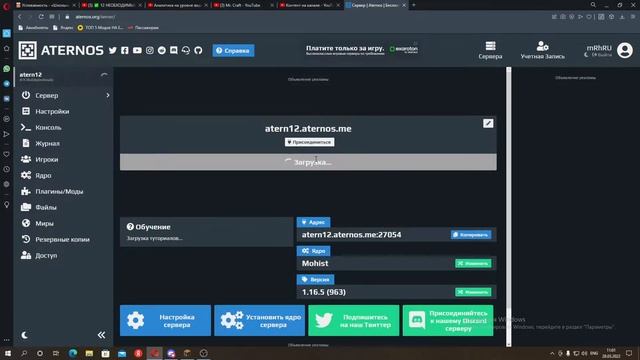Click the Twitter subscribe green tile
Image resolution: width=640 pixels, height=360 pixels.
353,320
